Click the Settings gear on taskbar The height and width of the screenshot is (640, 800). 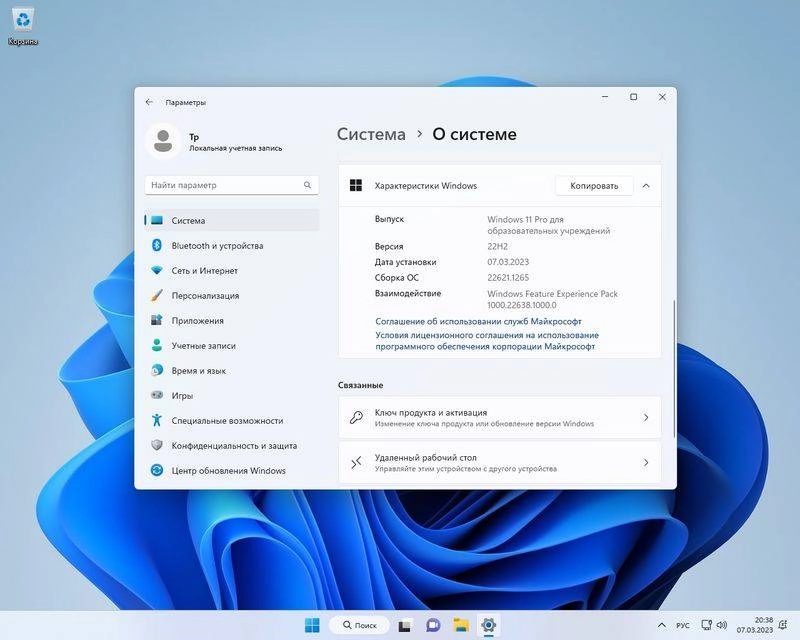[488, 625]
